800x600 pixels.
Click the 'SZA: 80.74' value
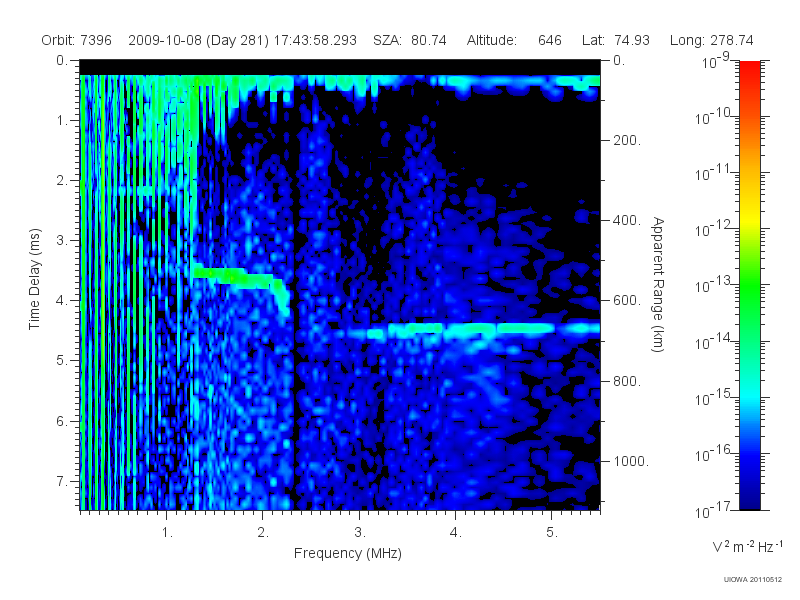[x=410, y=40]
